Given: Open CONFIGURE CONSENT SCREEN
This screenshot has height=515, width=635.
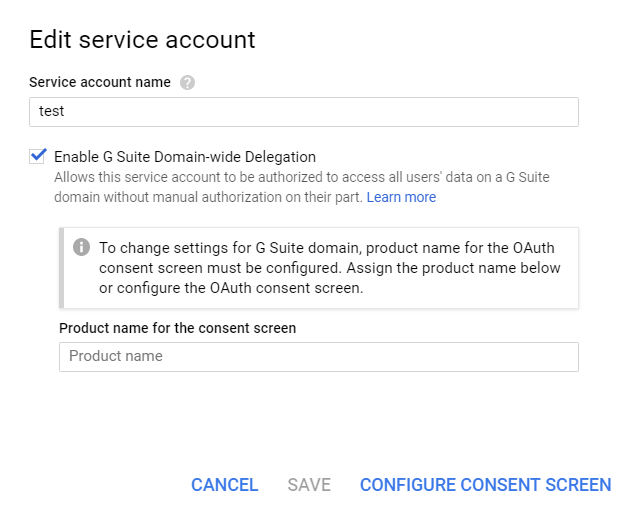Looking at the screenshot, I should coord(485,485).
